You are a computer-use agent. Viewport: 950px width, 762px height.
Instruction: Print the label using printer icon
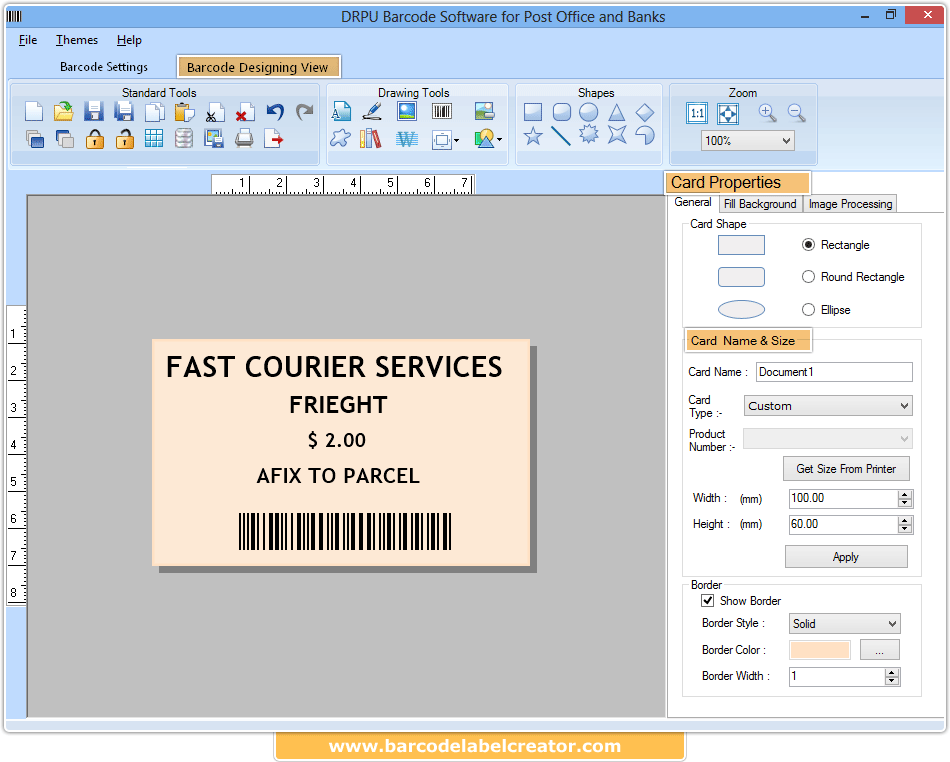244,139
